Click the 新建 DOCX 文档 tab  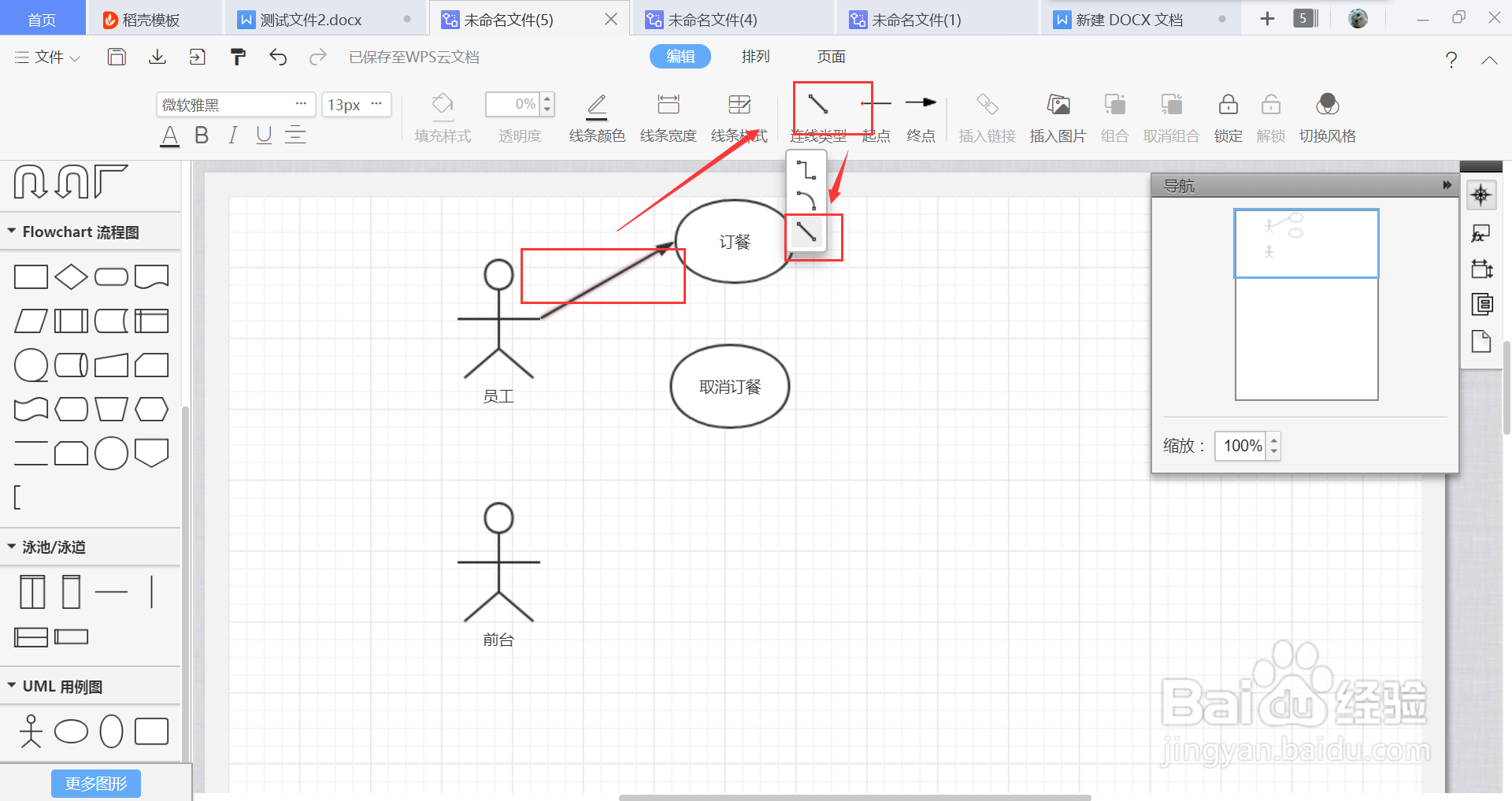1141,19
